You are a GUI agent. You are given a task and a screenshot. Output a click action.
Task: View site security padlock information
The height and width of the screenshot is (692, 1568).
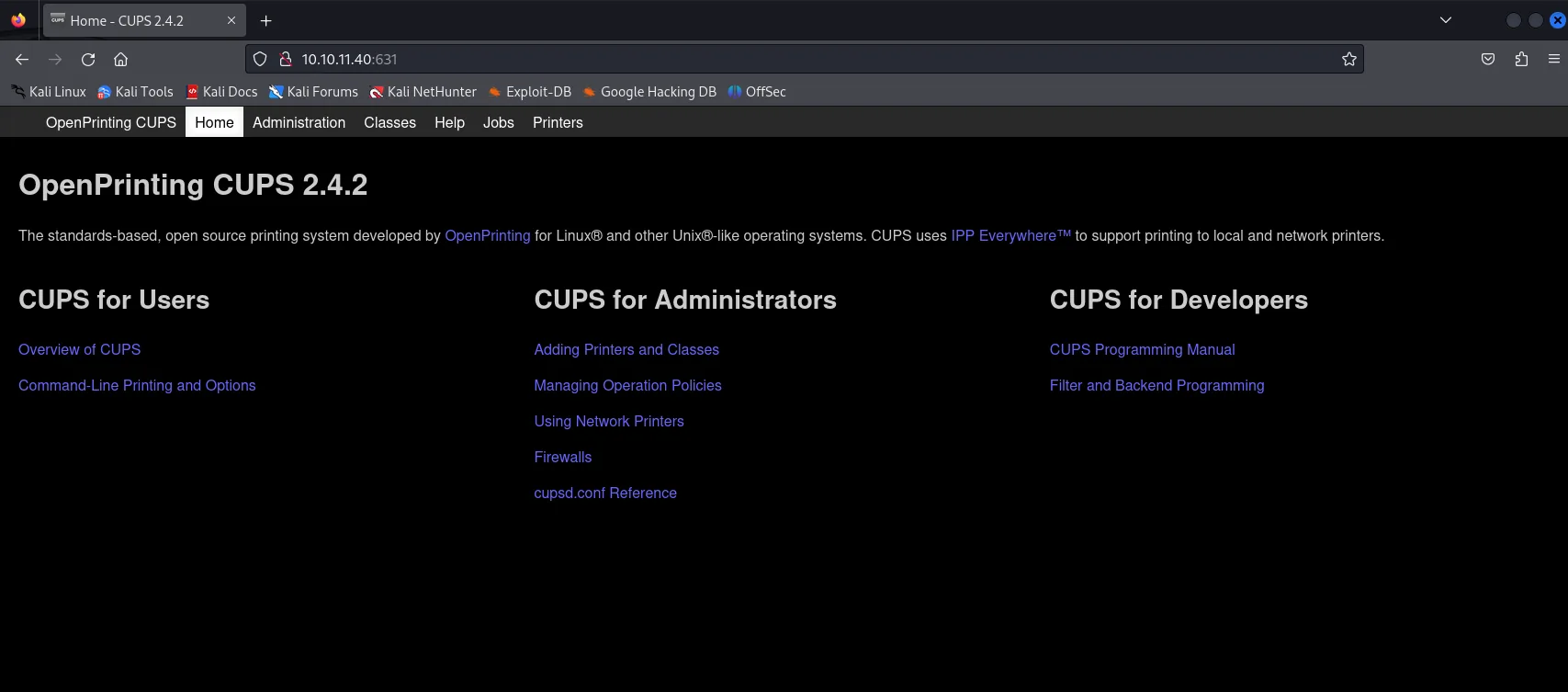click(286, 60)
